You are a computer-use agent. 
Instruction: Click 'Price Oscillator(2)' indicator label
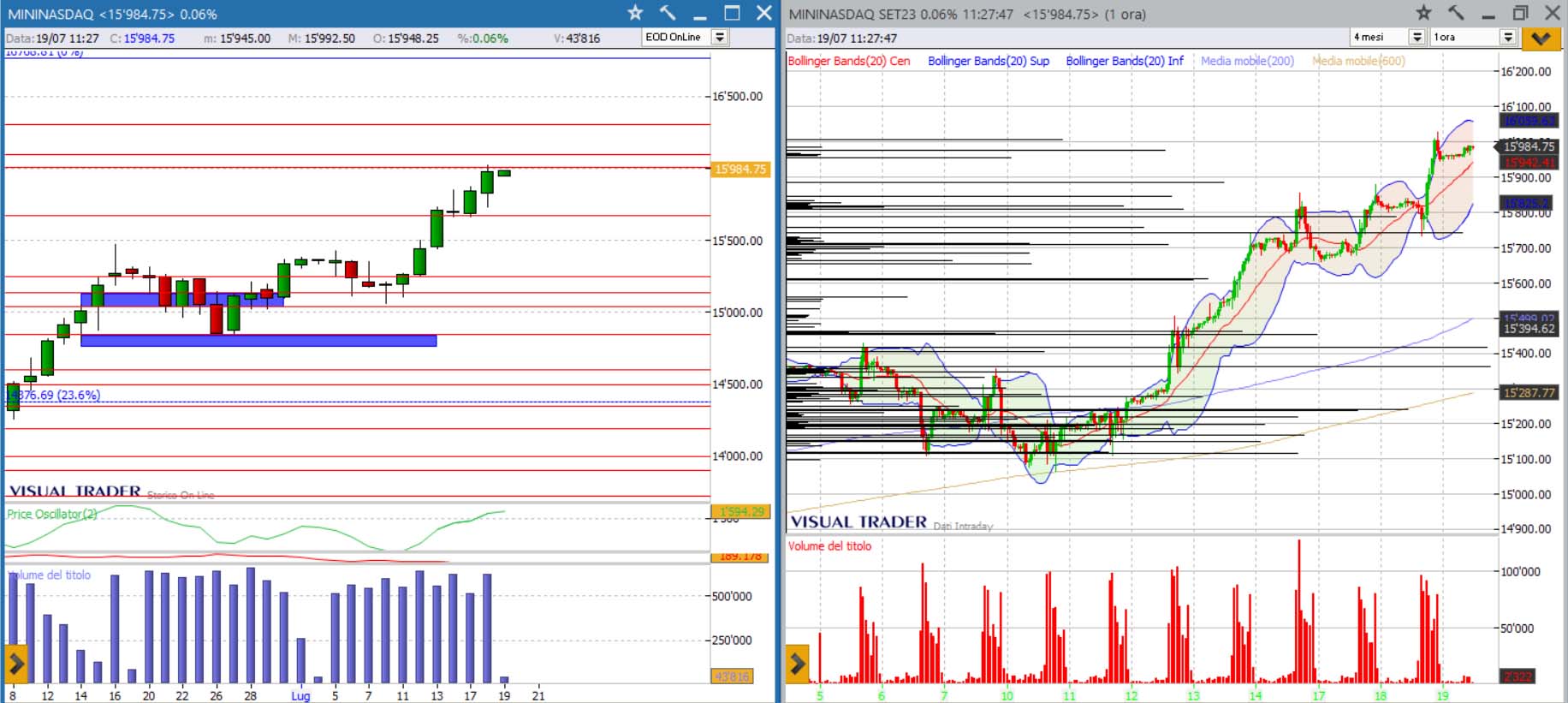tap(52, 514)
